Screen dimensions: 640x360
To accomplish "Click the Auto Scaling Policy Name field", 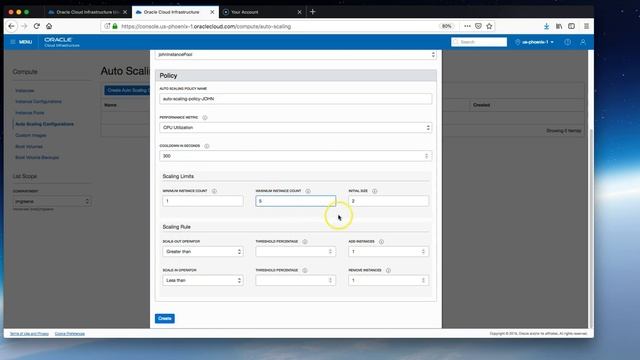I will [296, 99].
